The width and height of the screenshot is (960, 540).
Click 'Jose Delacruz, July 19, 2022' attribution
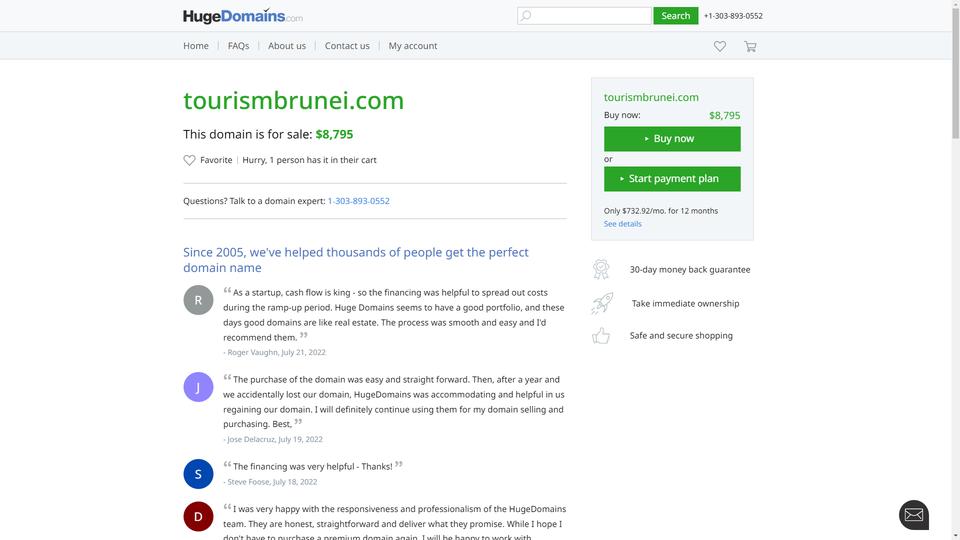tap(273, 440)
